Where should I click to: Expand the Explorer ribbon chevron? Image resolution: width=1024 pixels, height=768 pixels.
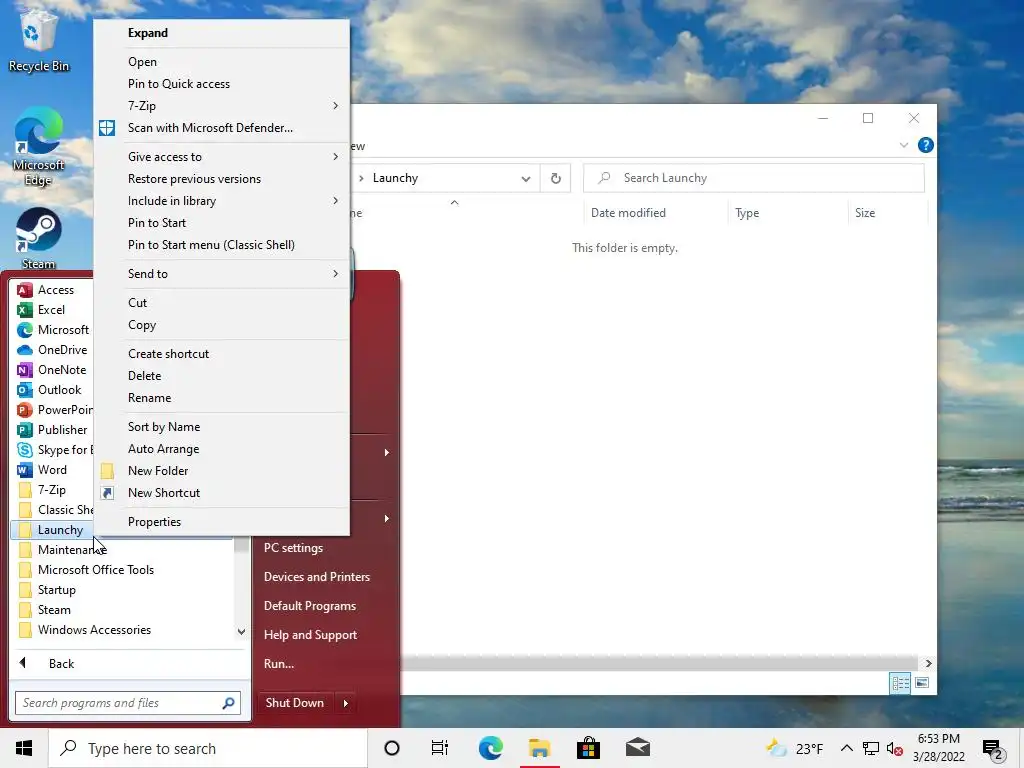(x=904, y=145)
